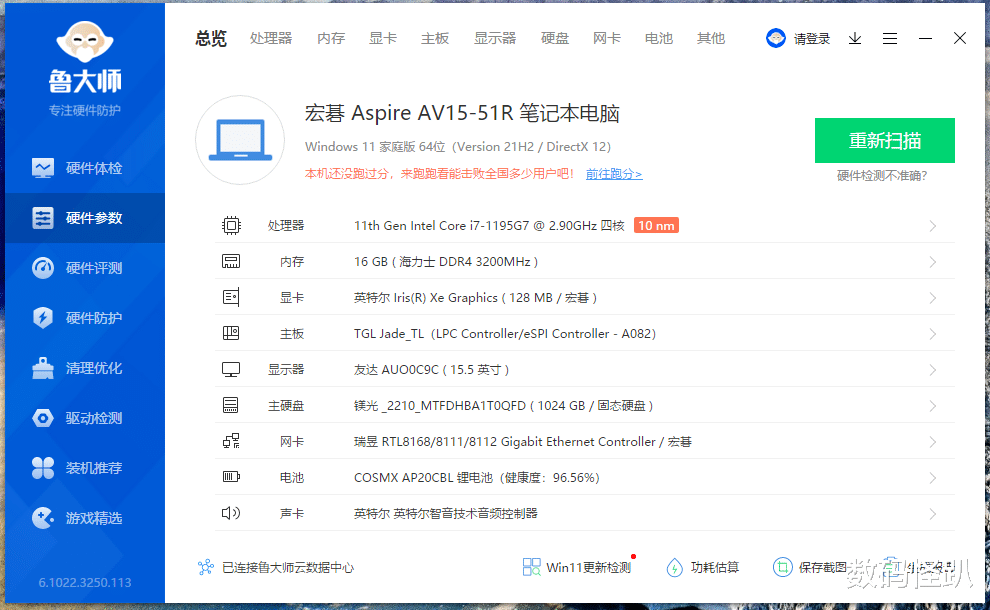
Task: Expand the 主板 row chevron
Action: pos(933,334)
